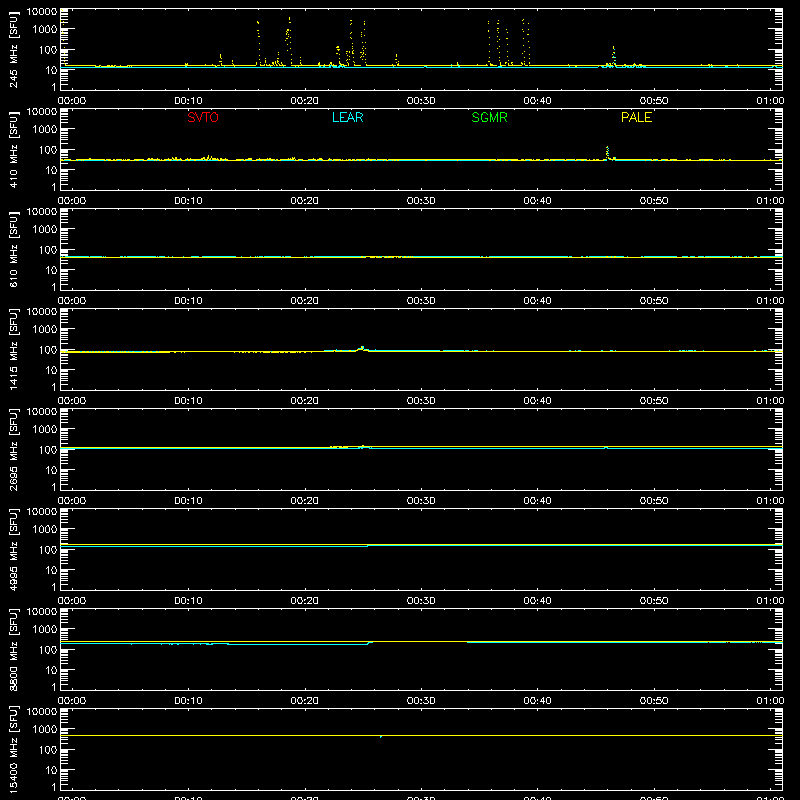
Task: Click the 10 tick label on 15400 MHz axis
Action: click(51, 770)
